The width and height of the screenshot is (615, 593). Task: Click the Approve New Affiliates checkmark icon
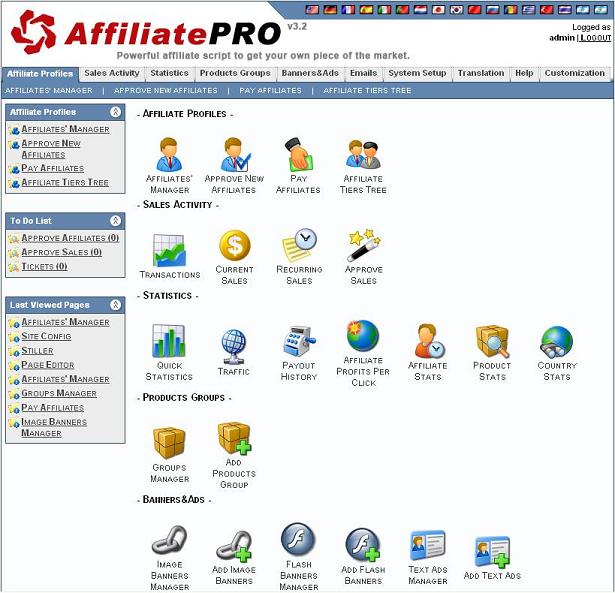234,155
